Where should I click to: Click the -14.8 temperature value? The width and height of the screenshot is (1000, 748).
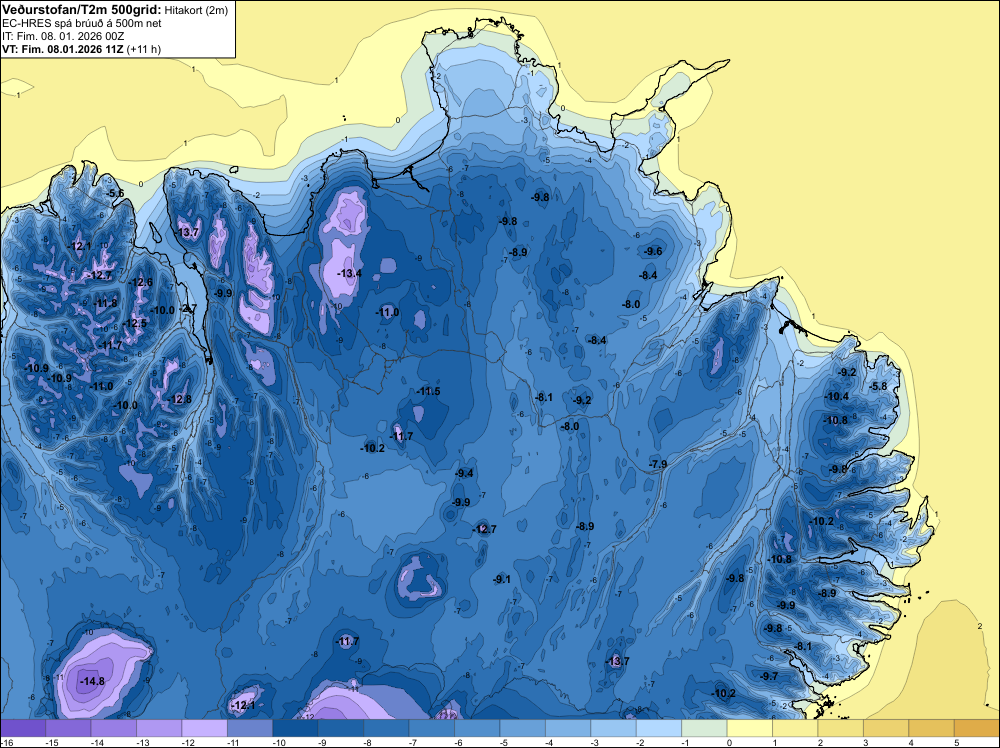[92, 681]
